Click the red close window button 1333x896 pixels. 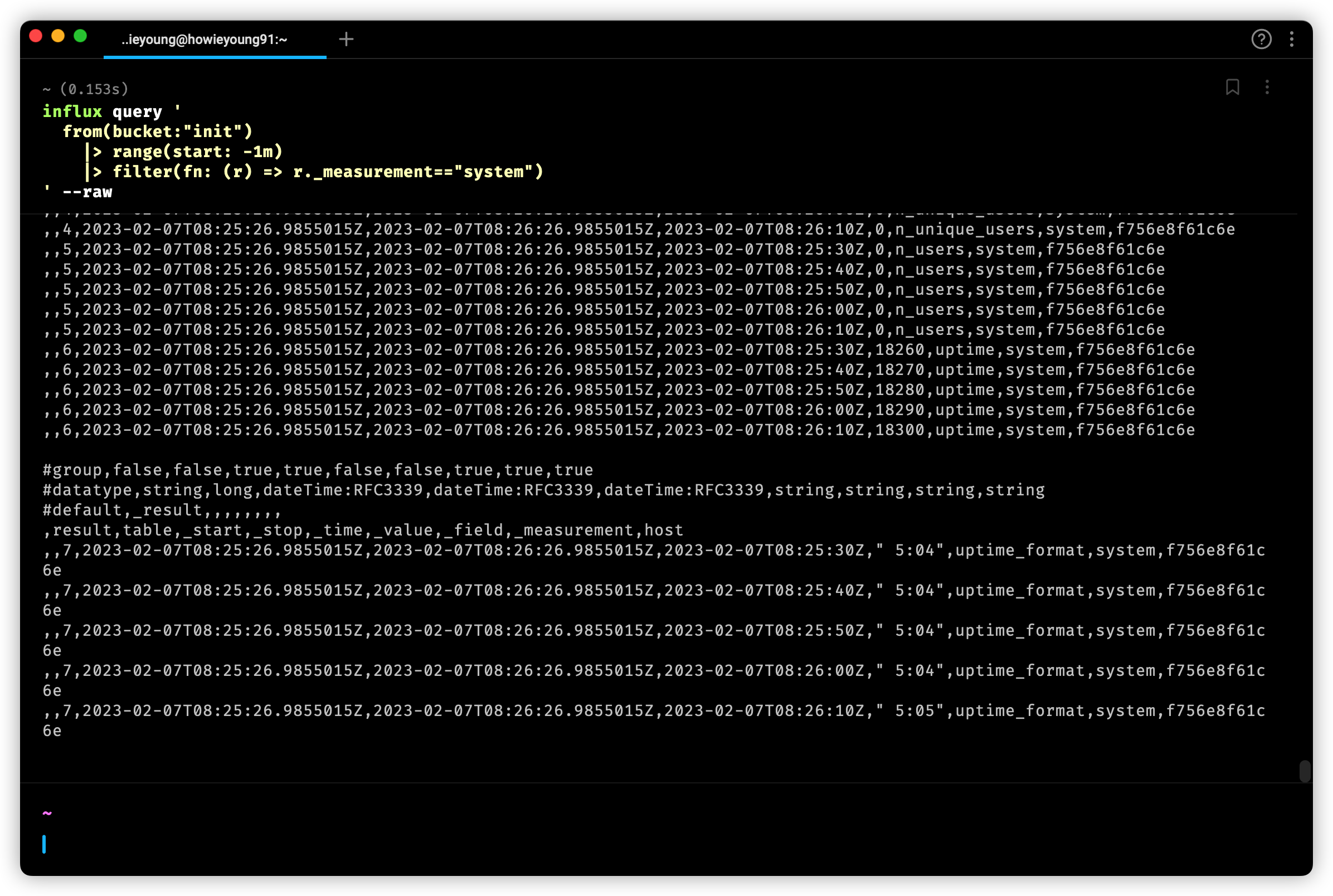pyautogui.click(x=36, y=36)
